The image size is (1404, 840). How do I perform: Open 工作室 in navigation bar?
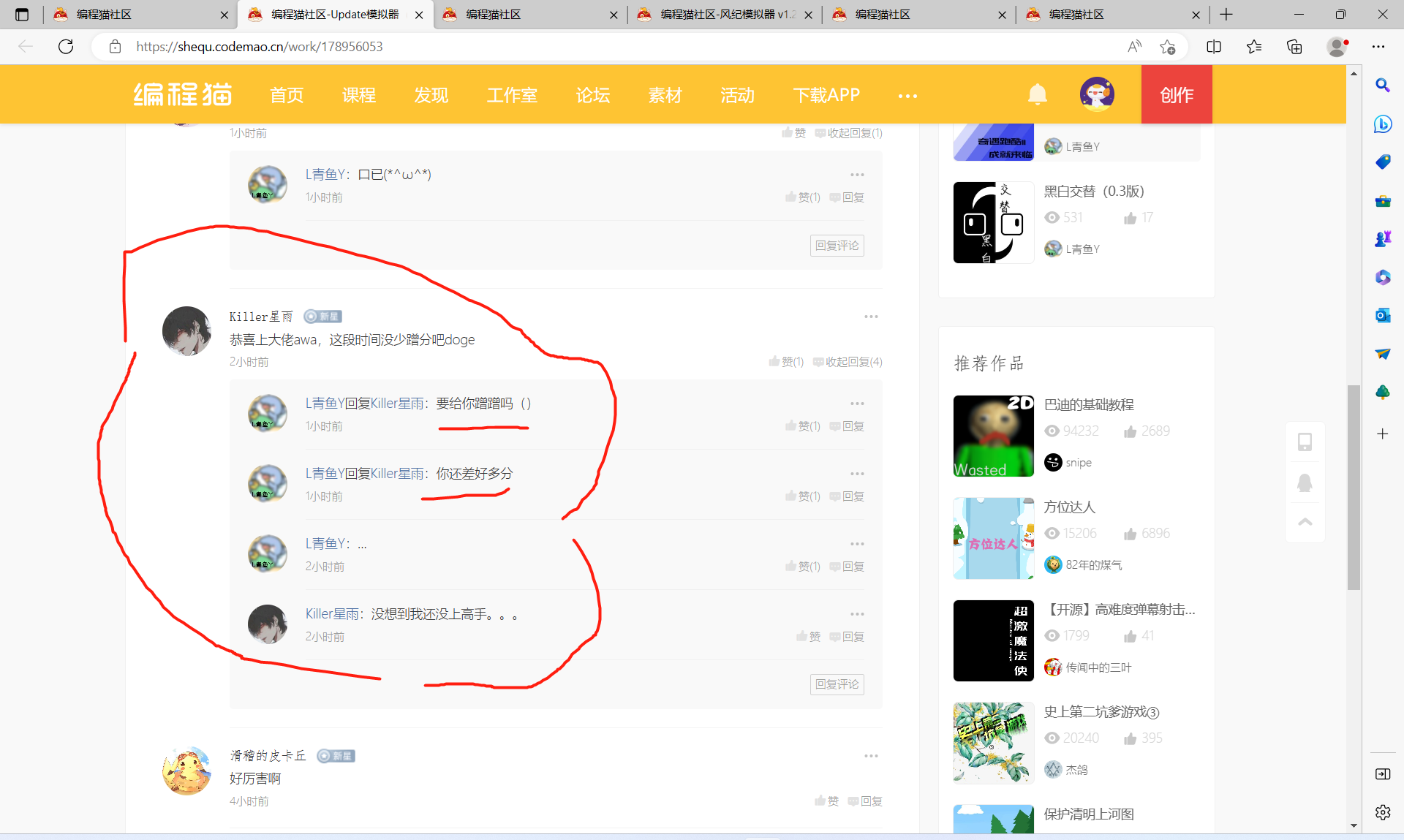coord(512,95)
